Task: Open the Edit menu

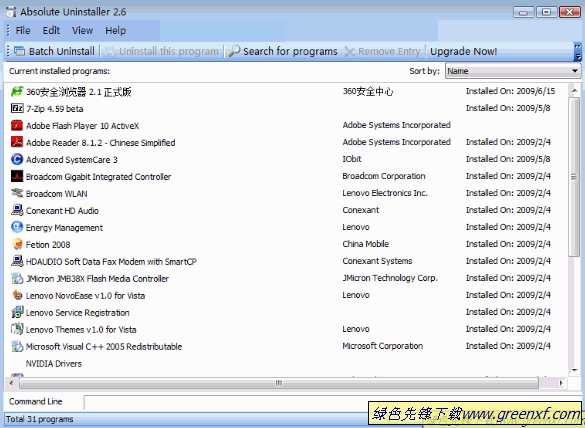Action: [x=51, y=31]
